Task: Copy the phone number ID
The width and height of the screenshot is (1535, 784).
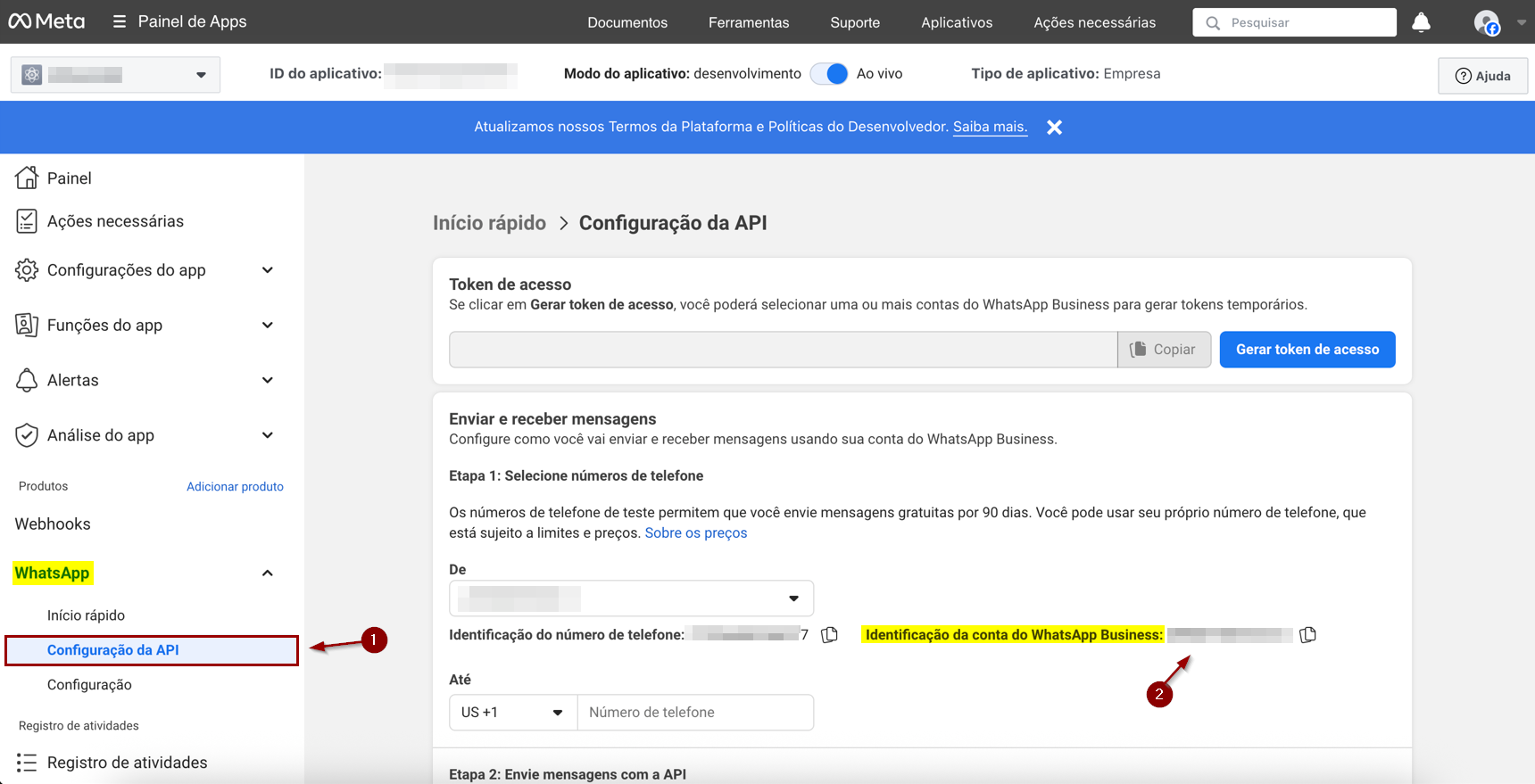Action: coord(829,635)
